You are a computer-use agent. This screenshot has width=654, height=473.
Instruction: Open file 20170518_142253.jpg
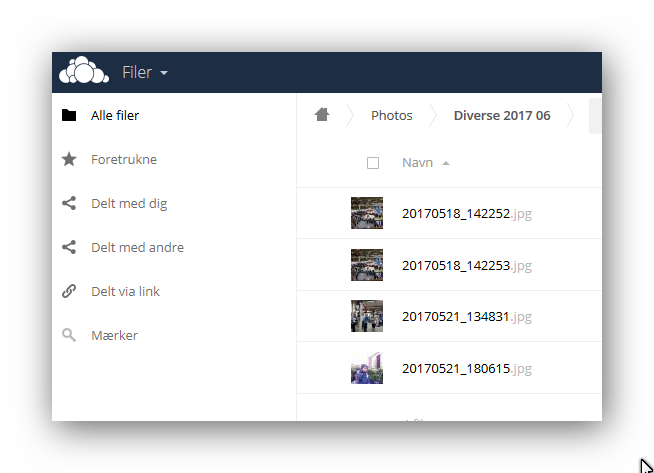pos(467,265)
